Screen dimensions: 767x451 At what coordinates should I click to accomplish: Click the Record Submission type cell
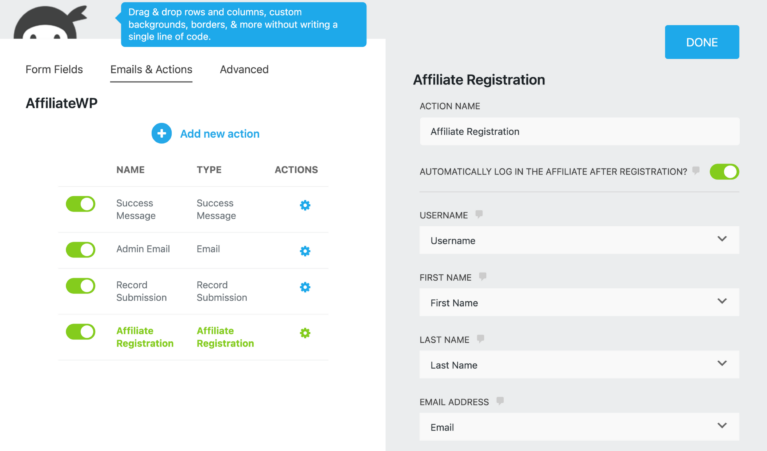[x=222, y=291]
